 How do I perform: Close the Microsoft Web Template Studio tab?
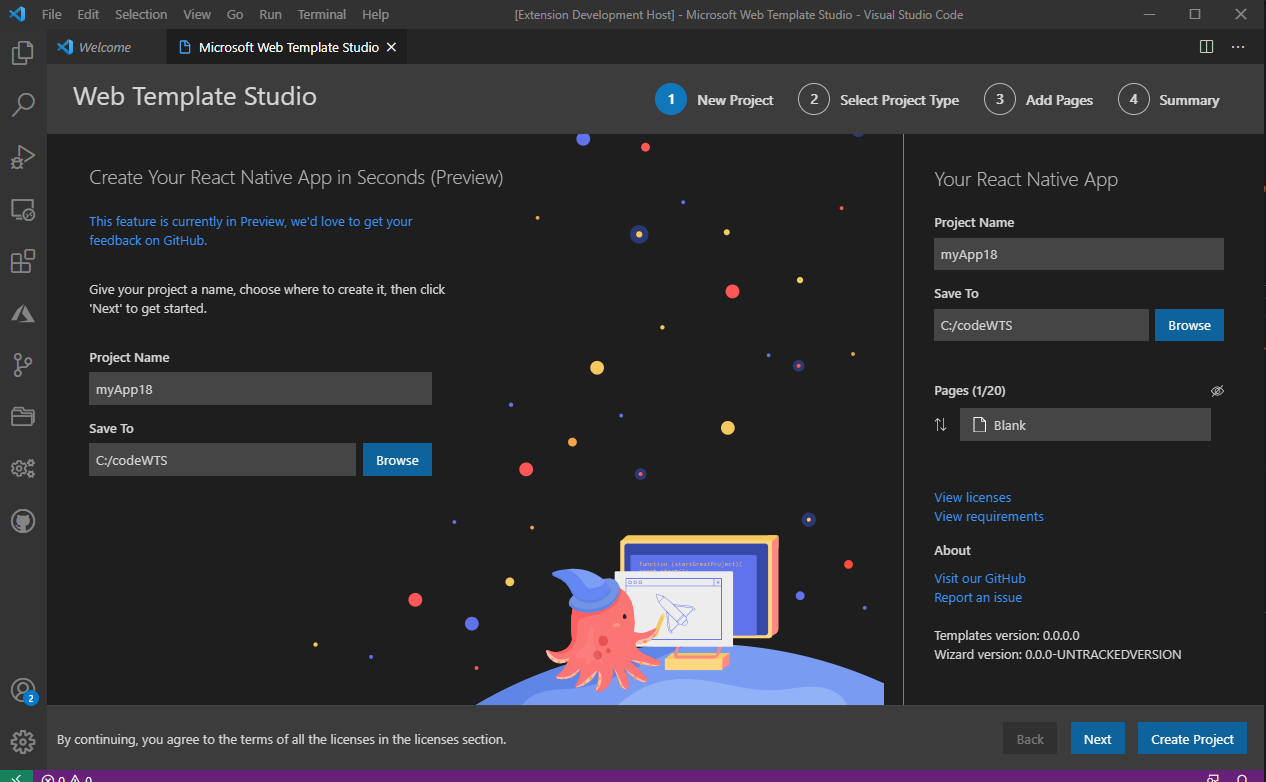pyautogui.click(x=391, y=47)
